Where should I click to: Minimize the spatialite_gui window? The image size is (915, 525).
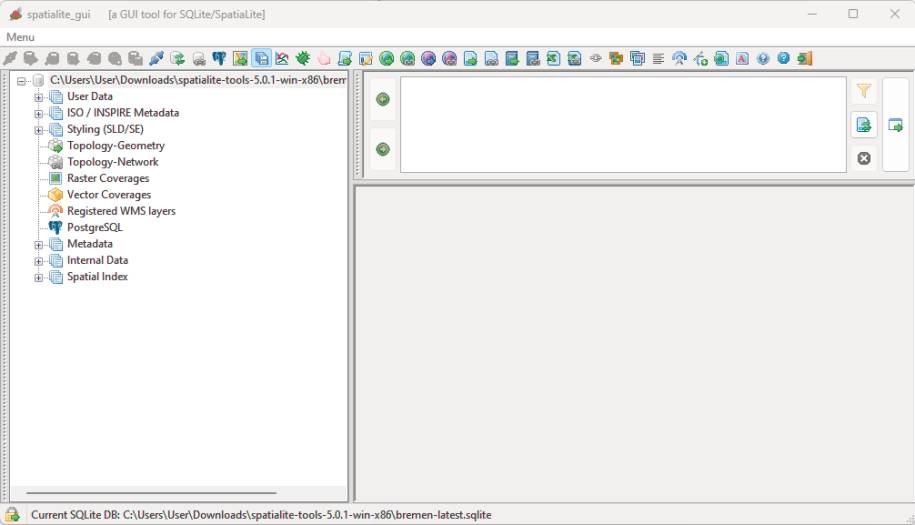[812, 14]
